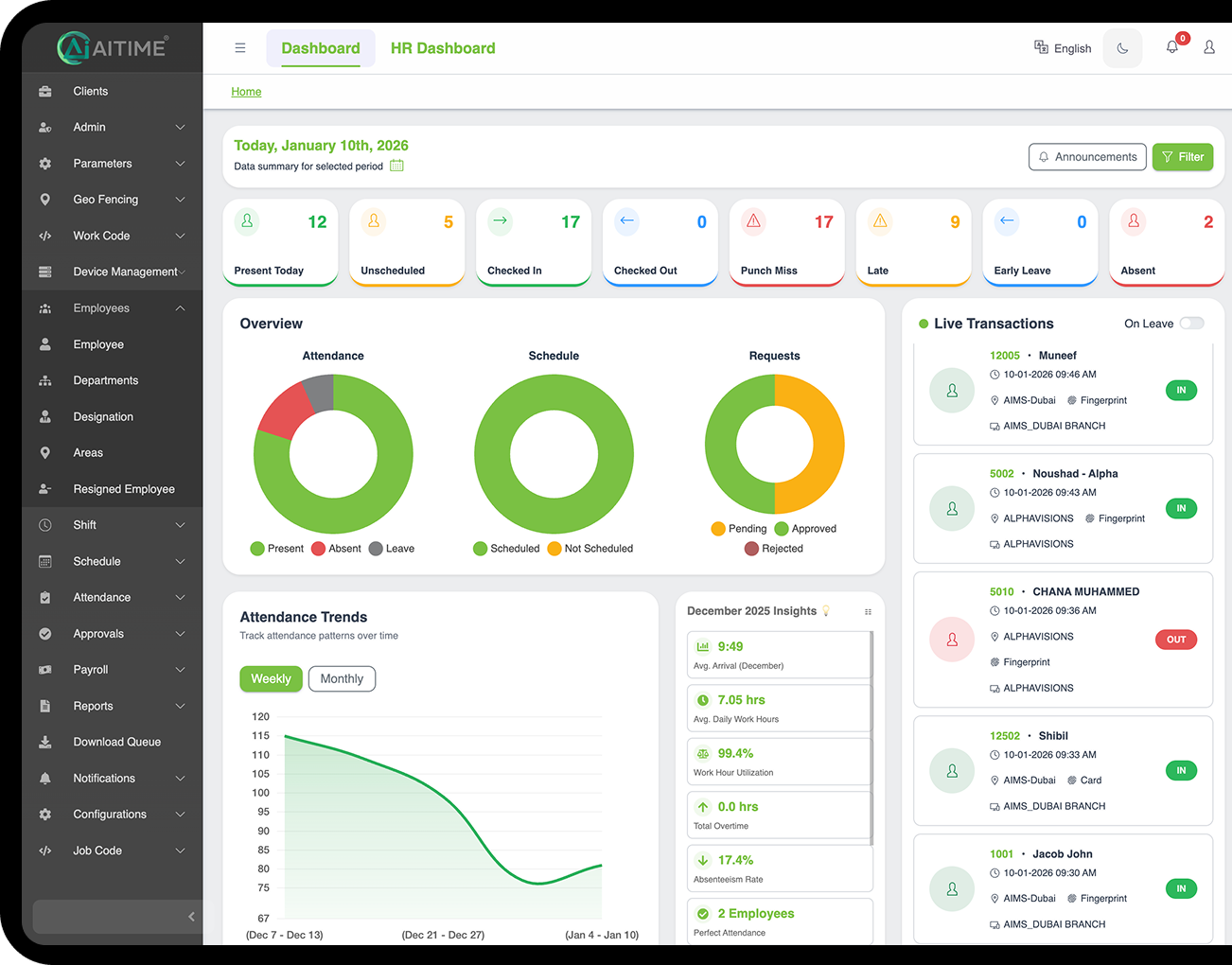The image size is (1232, 965).
Task: Click the dark mode moon icon
Action: tap(1122, 47)
